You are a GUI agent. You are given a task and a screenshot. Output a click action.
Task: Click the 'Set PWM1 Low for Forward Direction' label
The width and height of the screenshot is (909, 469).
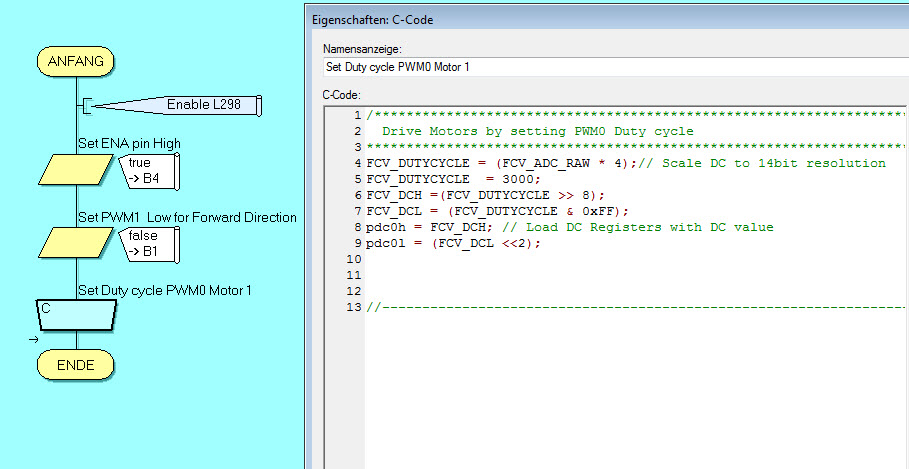(187, 217)
